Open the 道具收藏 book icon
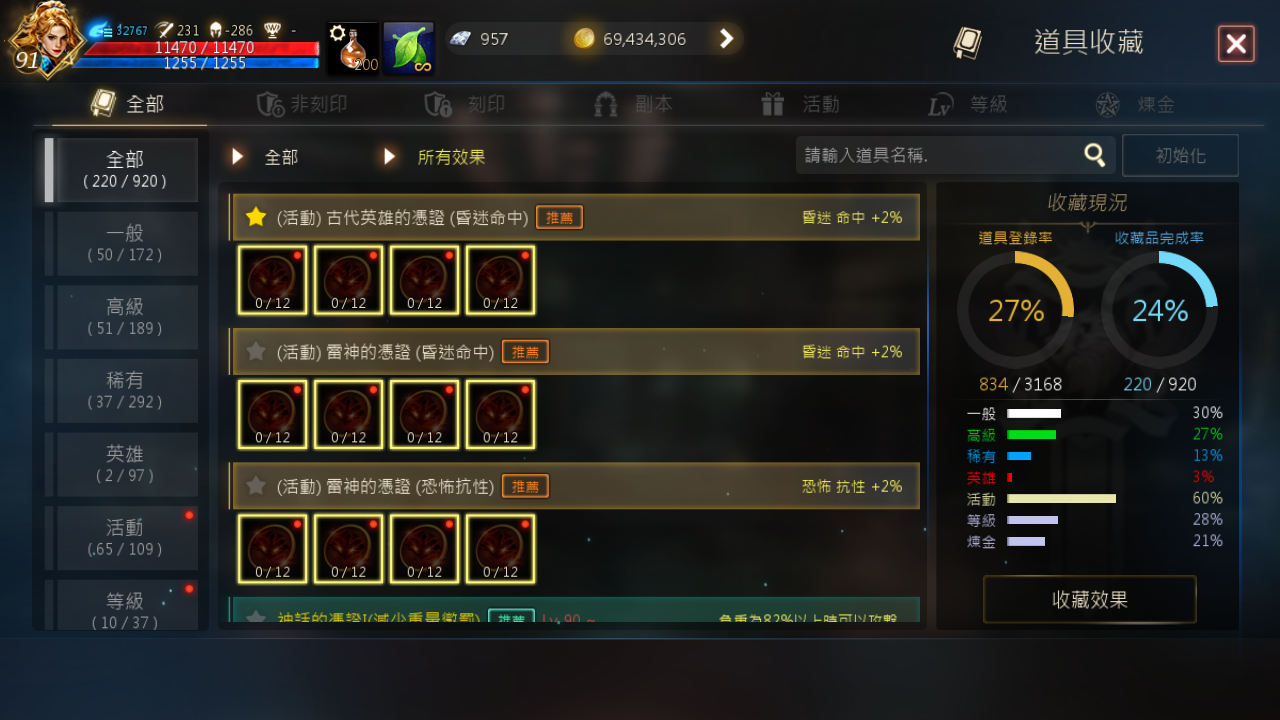 tap(967, 42)
